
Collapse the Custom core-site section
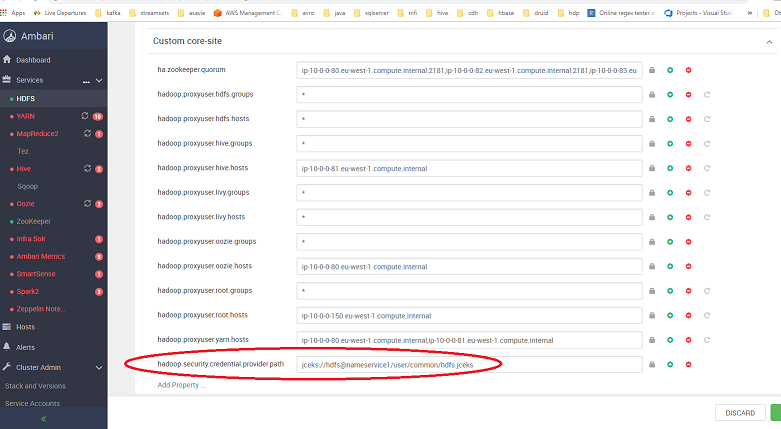pyautogui.click(x=769, y=42)
